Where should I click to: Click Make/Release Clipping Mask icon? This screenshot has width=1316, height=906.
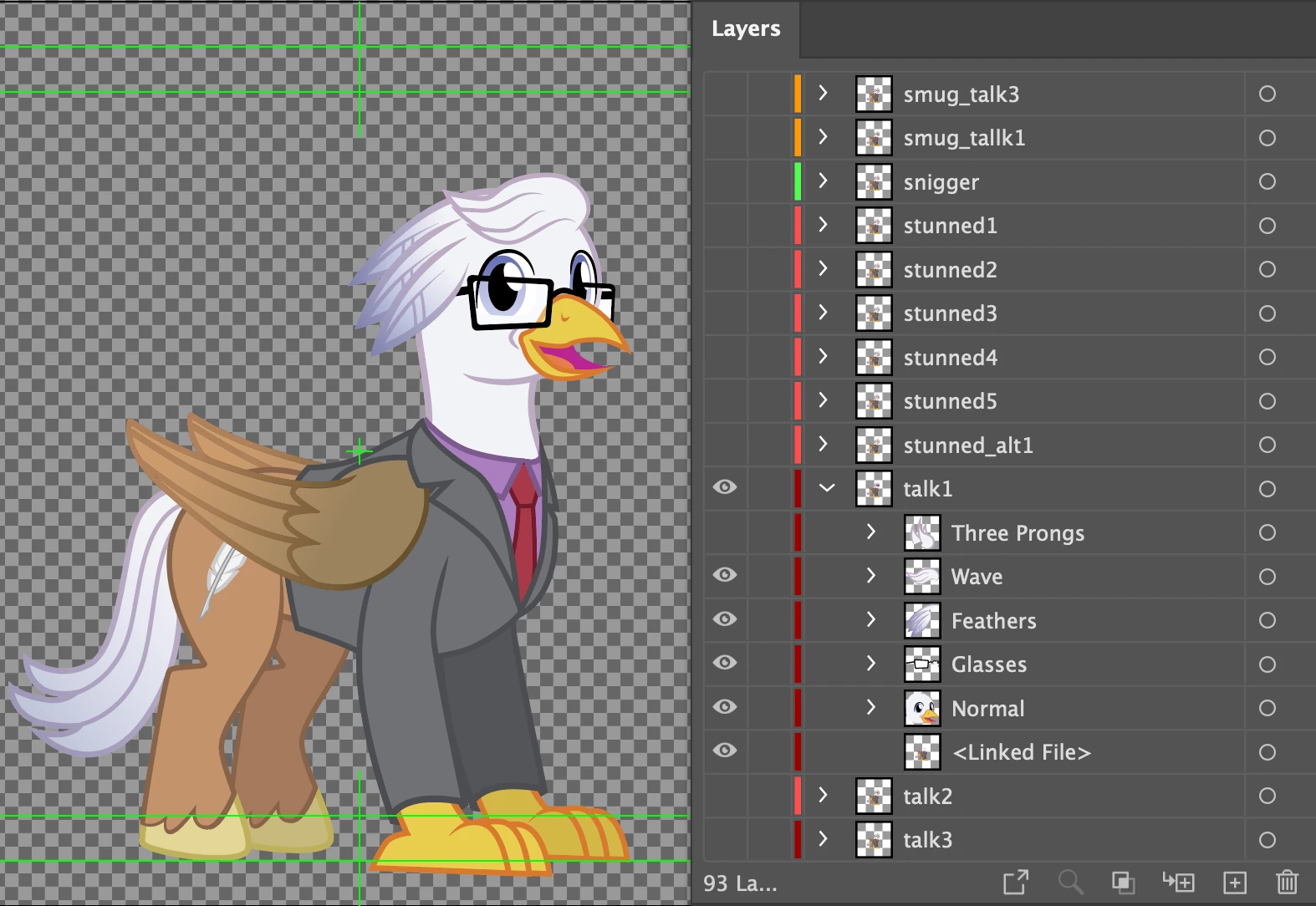1123,882
